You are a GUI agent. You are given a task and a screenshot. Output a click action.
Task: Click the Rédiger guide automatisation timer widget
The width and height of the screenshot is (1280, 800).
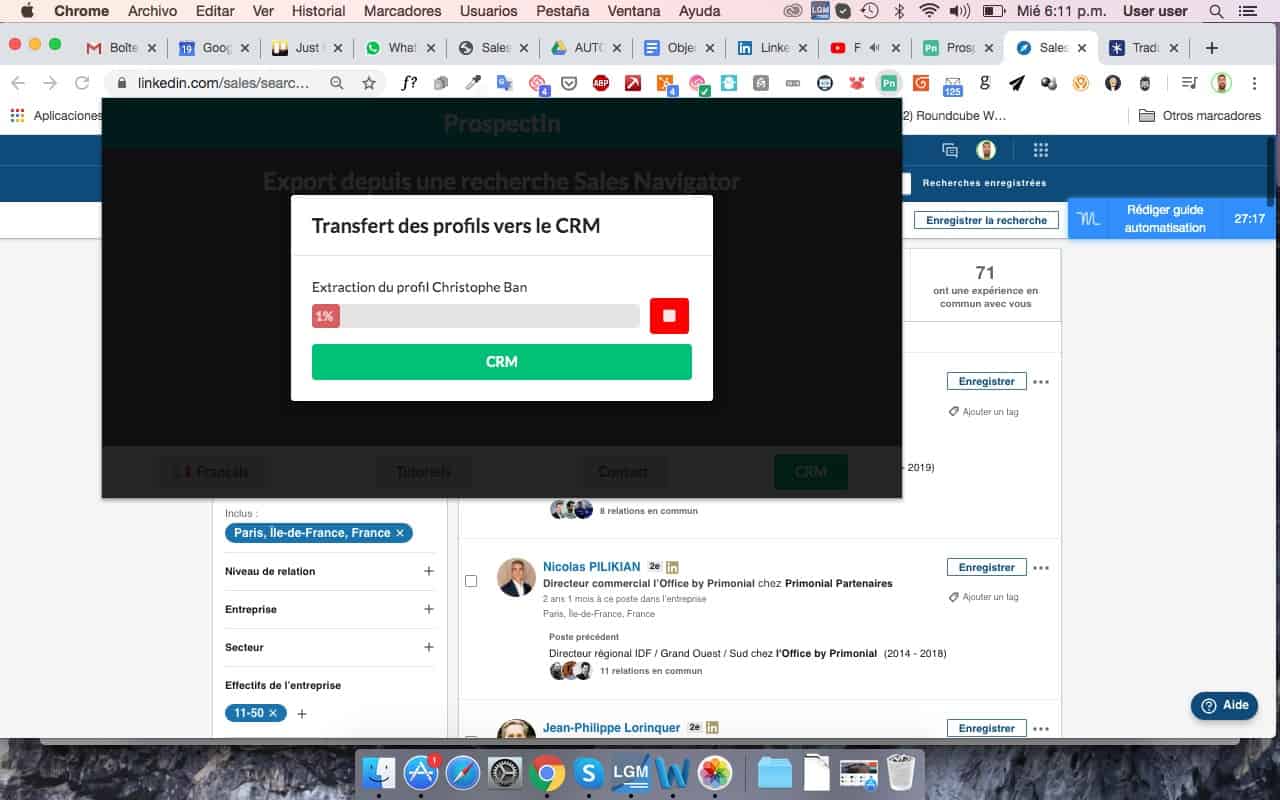coord(1172,219)
